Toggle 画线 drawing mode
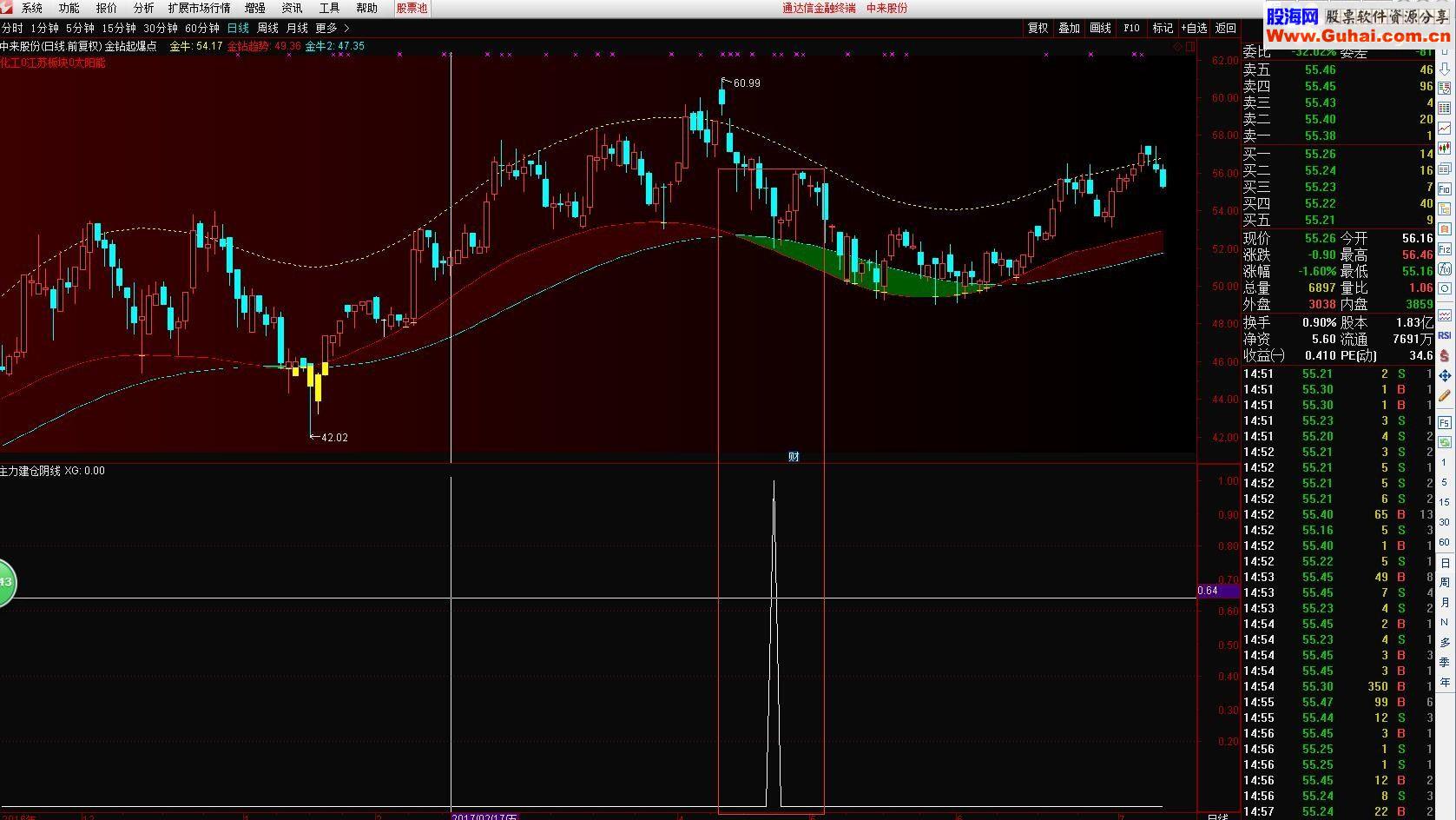This screenshot has height=820, width=1456. pyautogui.click(x=1100, y=28)
